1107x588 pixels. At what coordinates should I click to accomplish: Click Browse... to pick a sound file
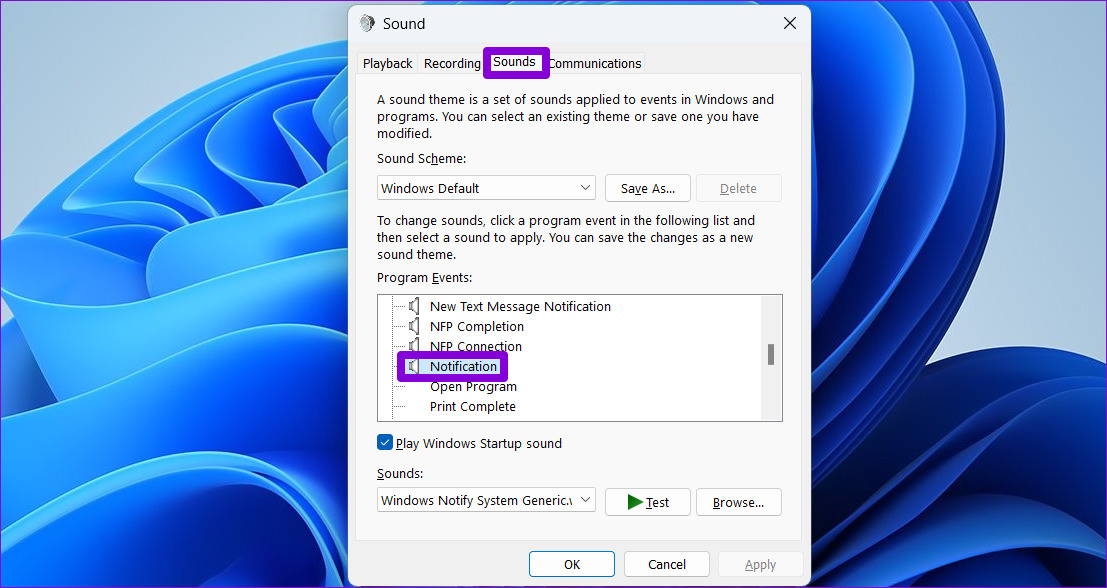[x=738, y=502]
